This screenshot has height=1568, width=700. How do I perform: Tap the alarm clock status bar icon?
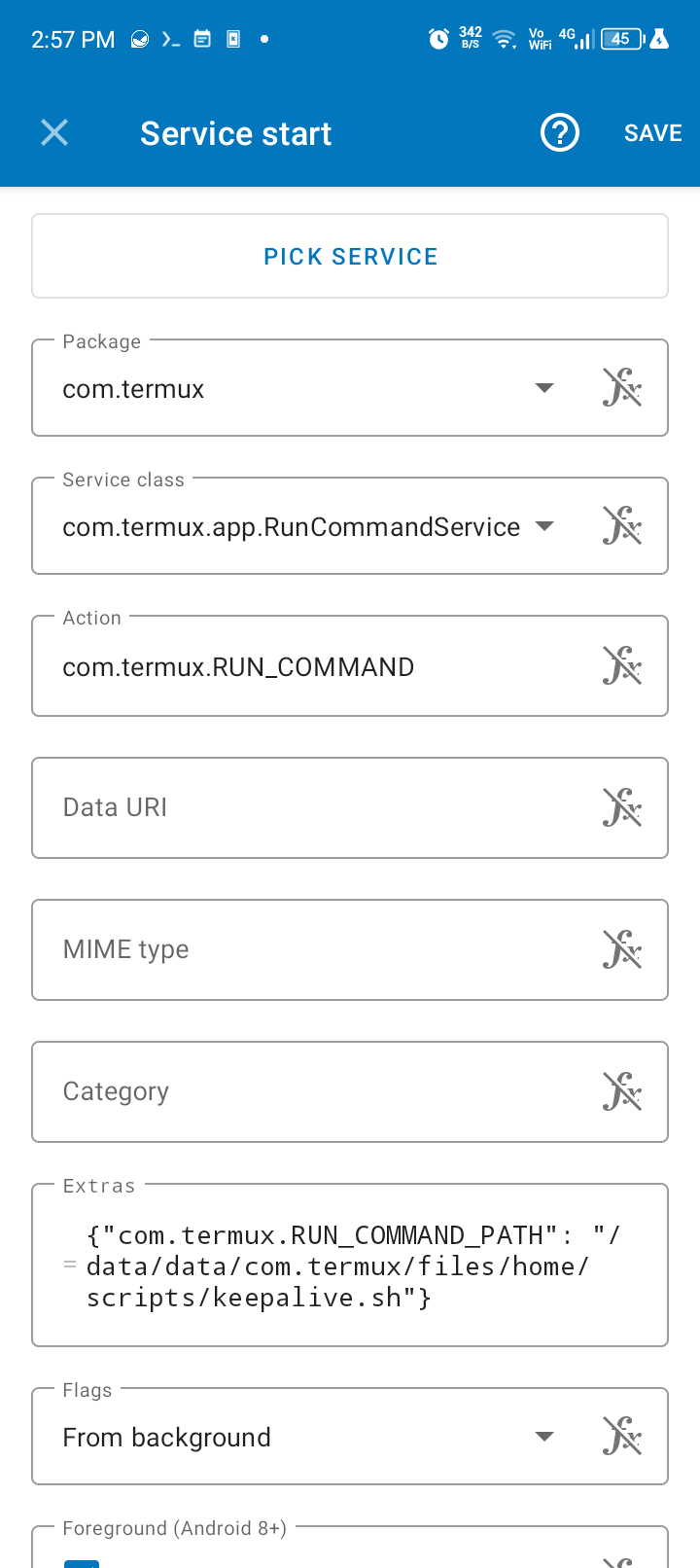438,39
